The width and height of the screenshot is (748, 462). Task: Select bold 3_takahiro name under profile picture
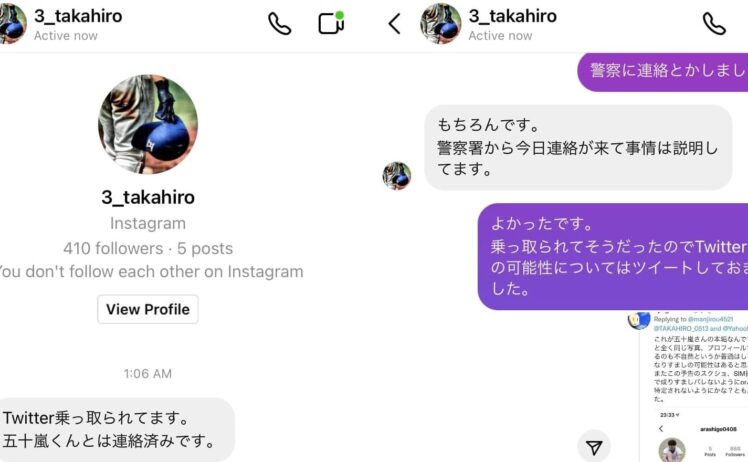pos(148,197)
